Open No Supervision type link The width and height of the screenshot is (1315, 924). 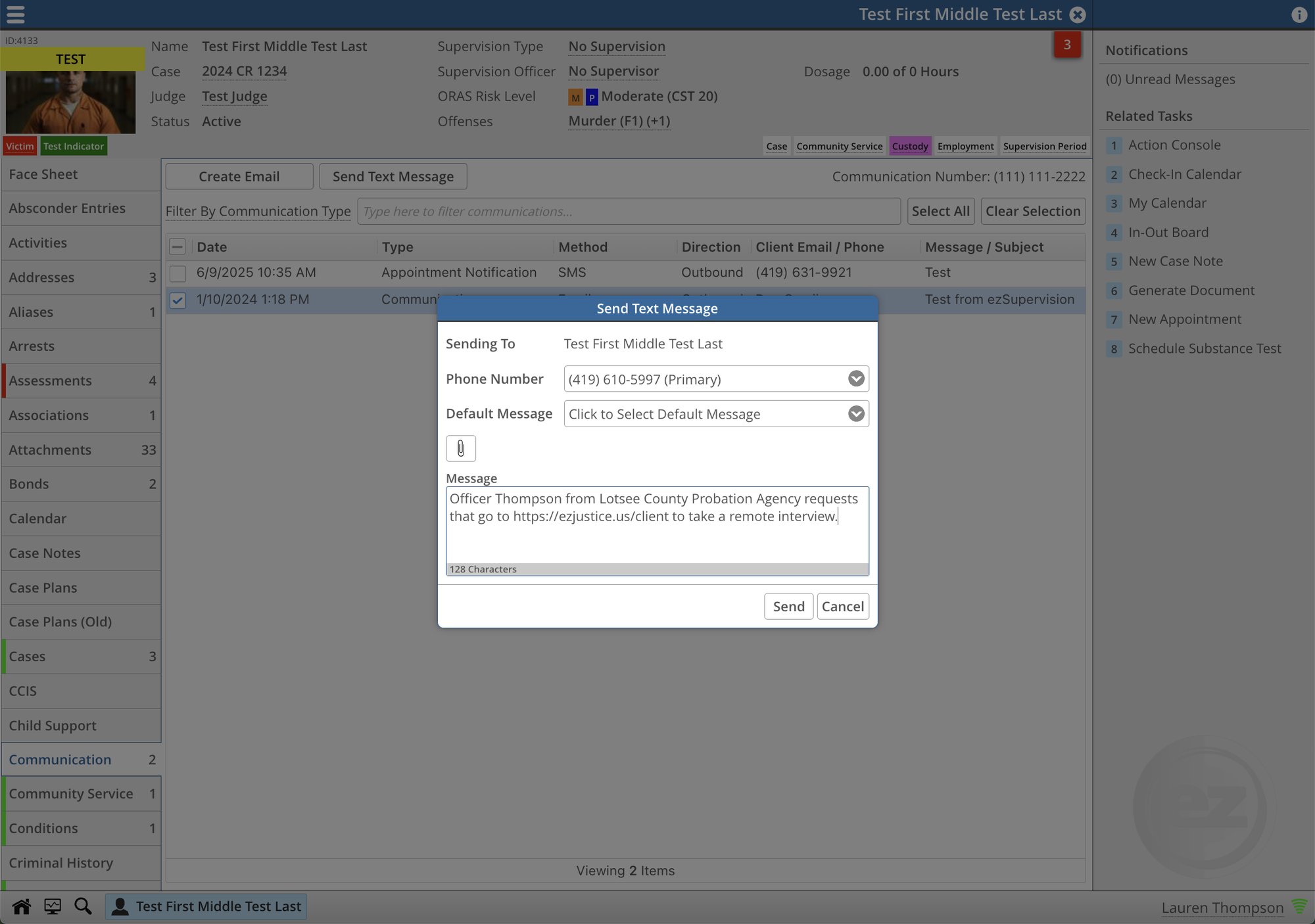(x=617, y=47)
